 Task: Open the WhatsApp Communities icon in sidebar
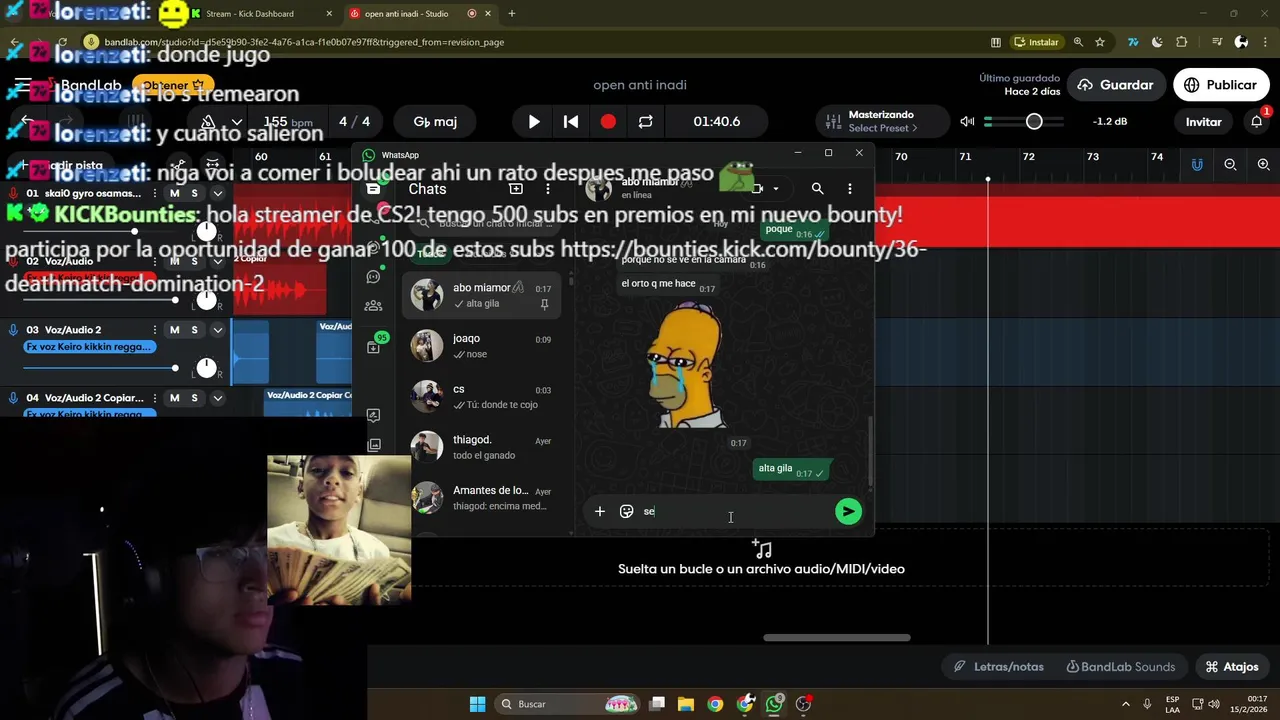tap(374, 306)
